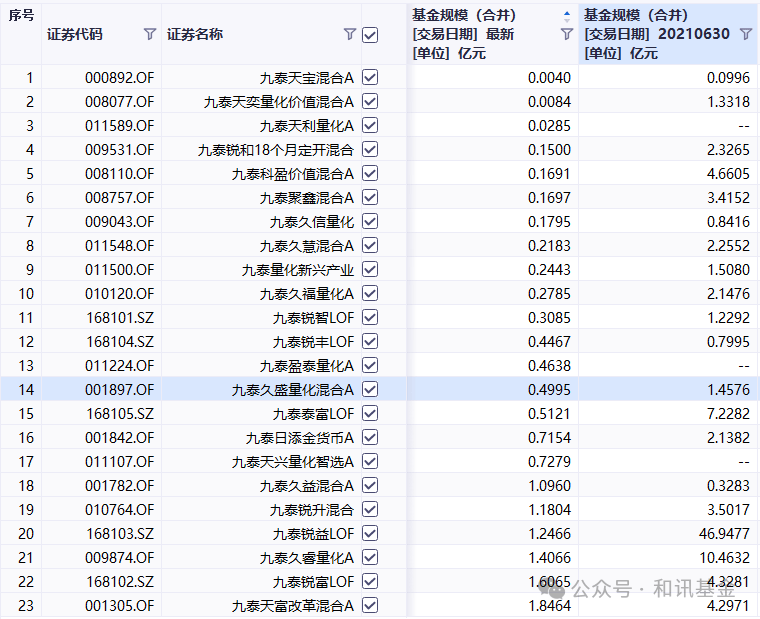The height and width of the screenshot is (619, 760).
Task: Uncheck the 九泰久福量化A checkbox
Action: [x=370, y=293]
